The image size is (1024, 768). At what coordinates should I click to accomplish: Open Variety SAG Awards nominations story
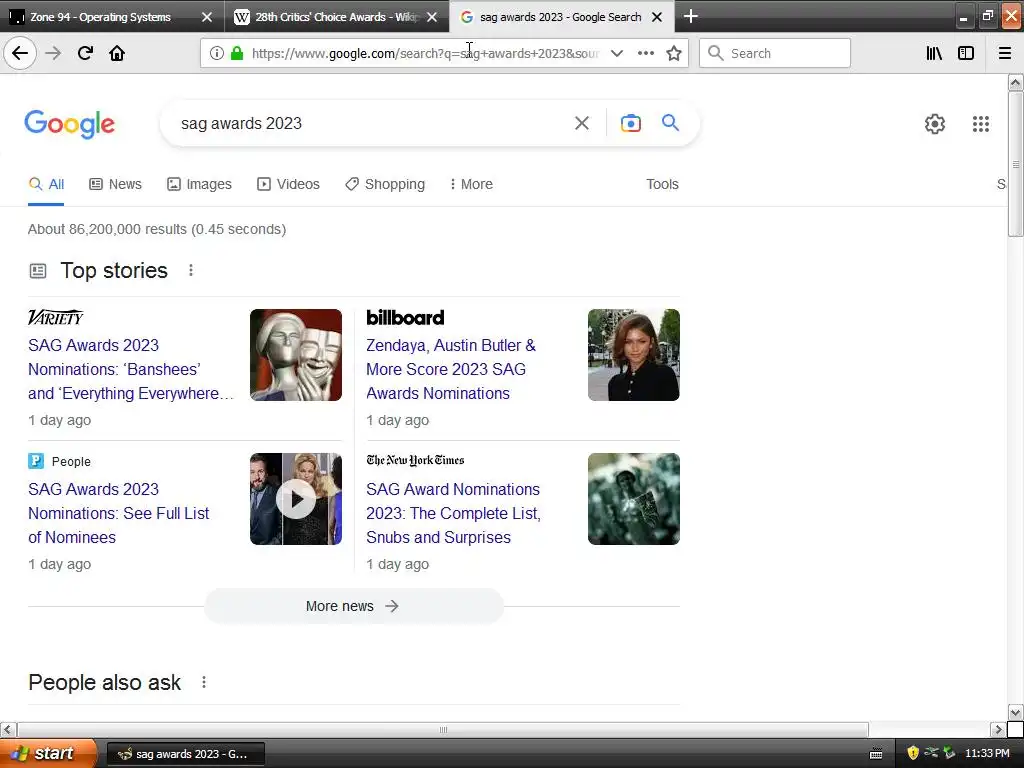tap(131, 369)
